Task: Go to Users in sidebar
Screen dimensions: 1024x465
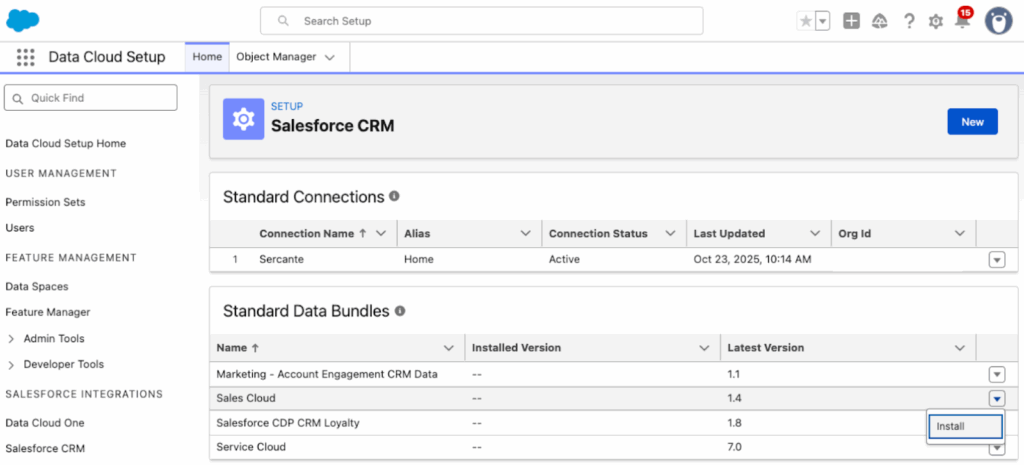Action: 20,228
